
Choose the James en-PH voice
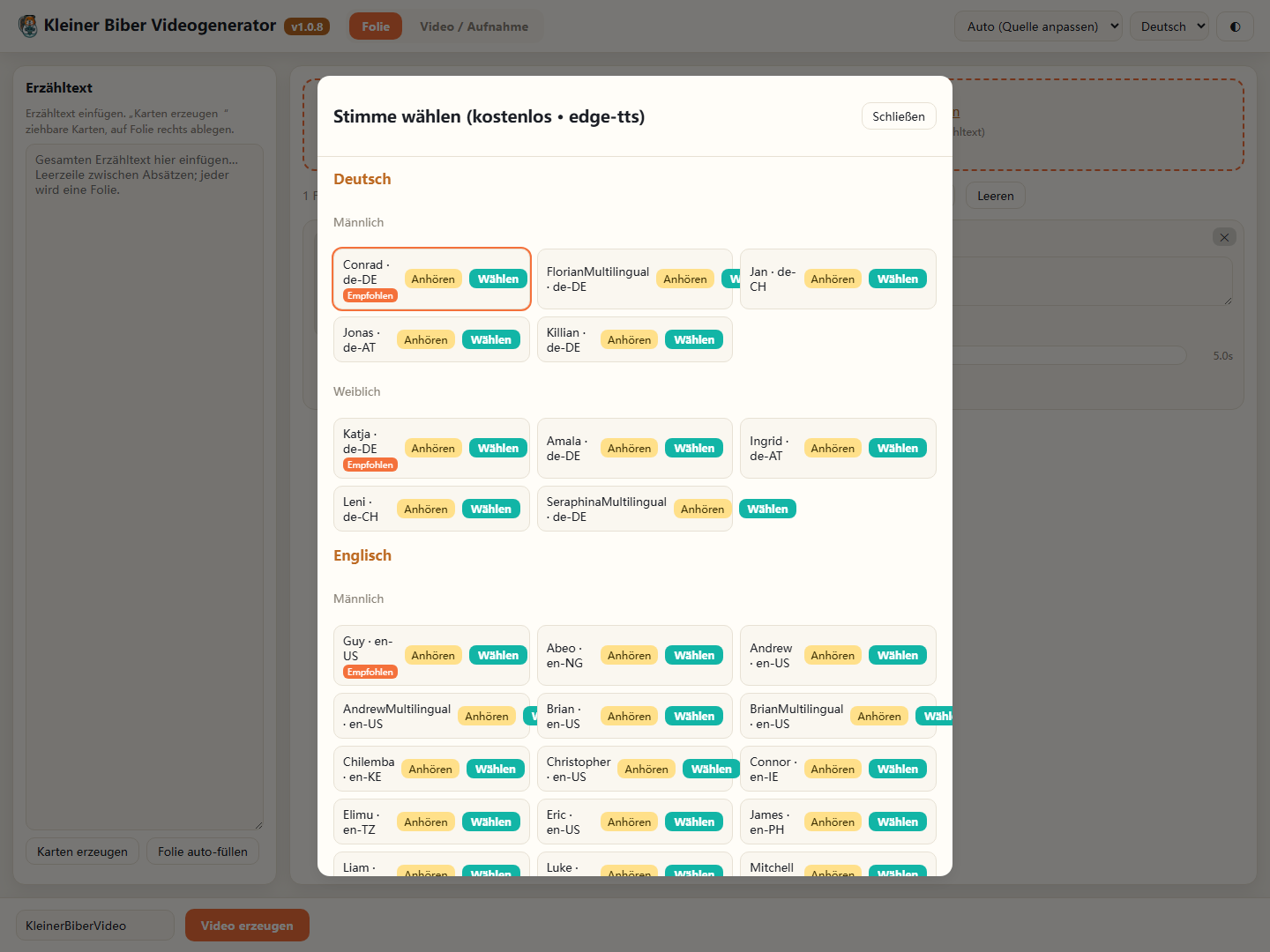(898, 822)
